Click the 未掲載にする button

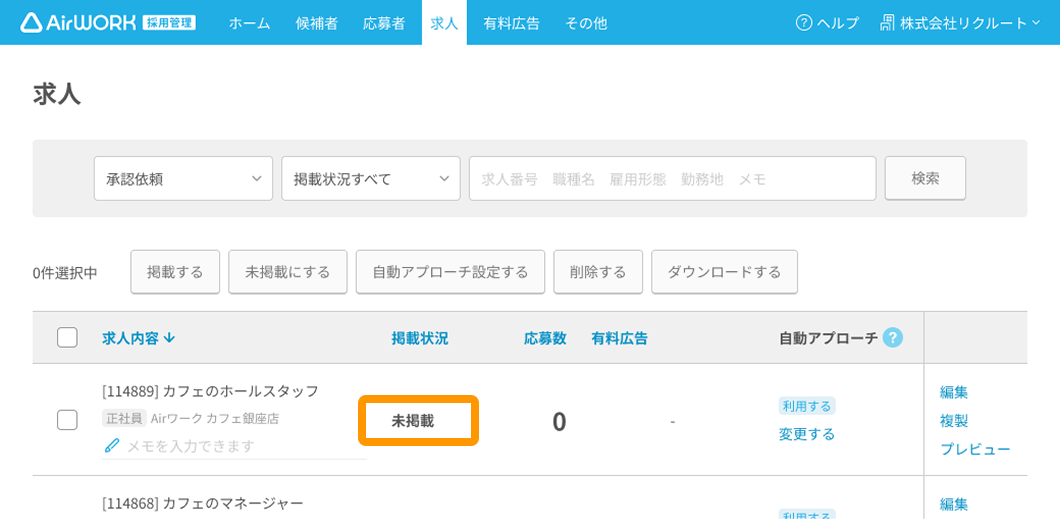coord(288,272)
